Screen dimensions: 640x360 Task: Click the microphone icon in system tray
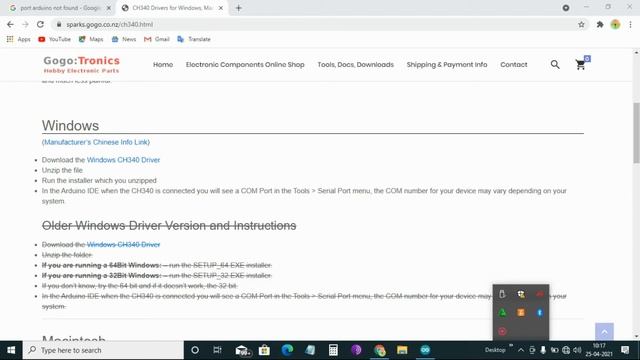(x=543, y=350)
